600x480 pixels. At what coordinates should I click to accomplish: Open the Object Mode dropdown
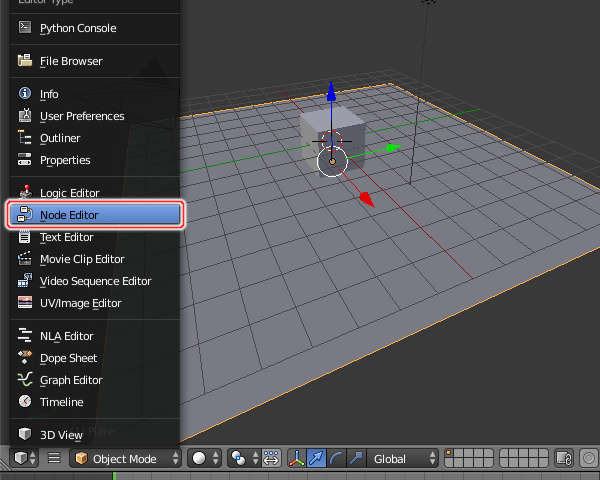(x=126, y=459)
